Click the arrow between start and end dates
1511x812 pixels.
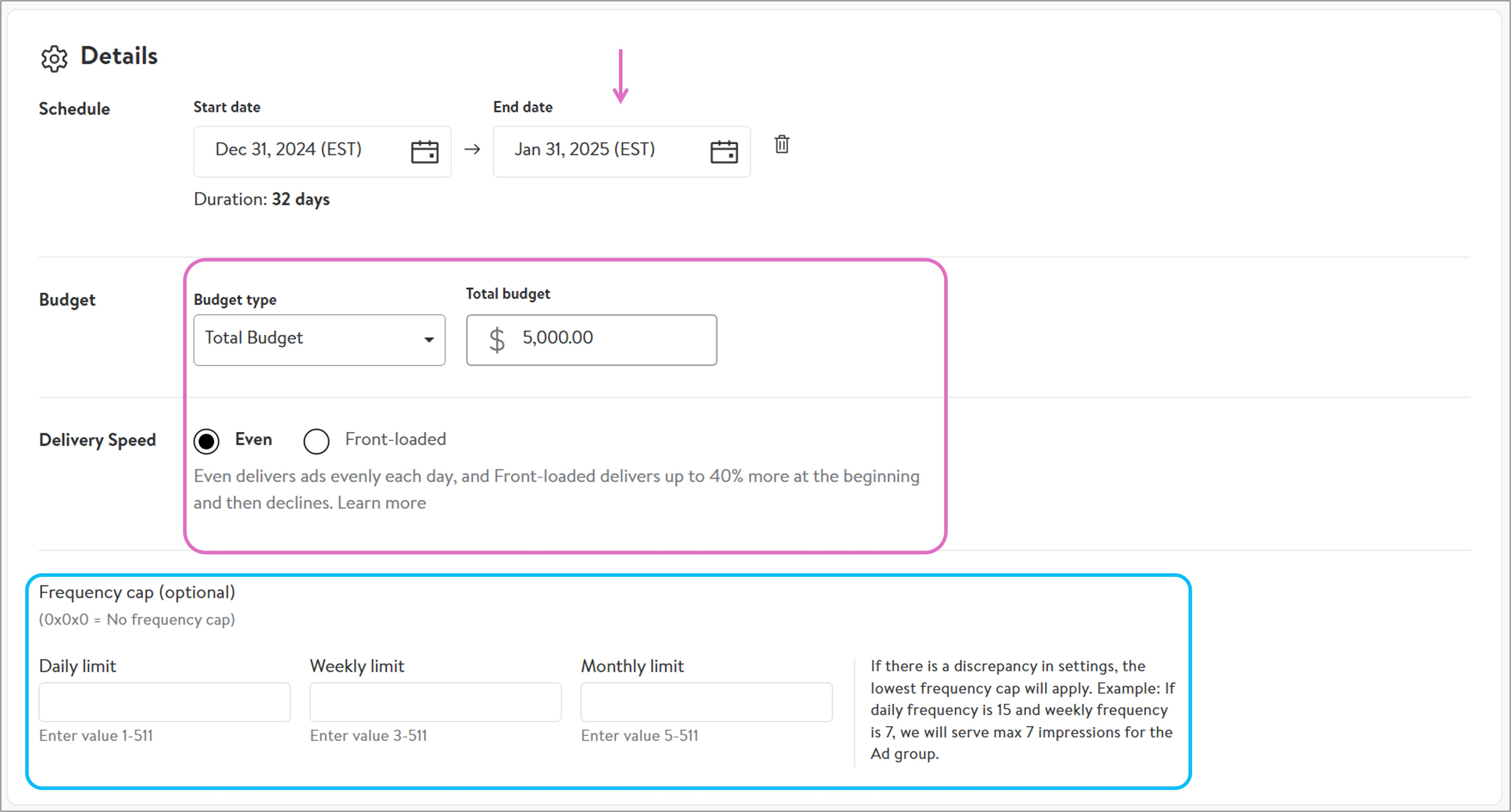(472, 149)
